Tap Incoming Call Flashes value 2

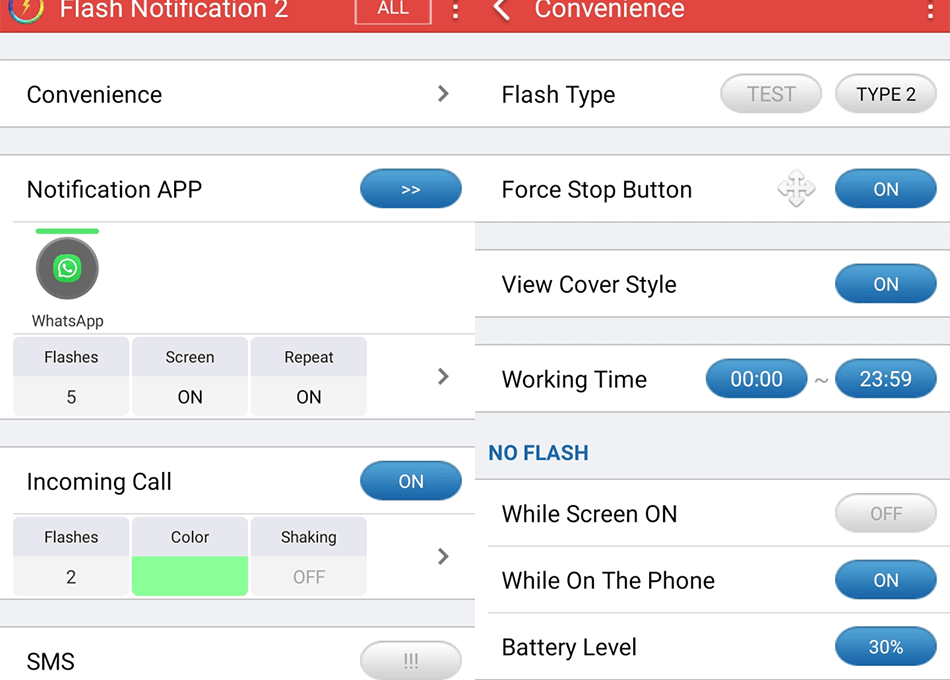[x=71, y=576]
